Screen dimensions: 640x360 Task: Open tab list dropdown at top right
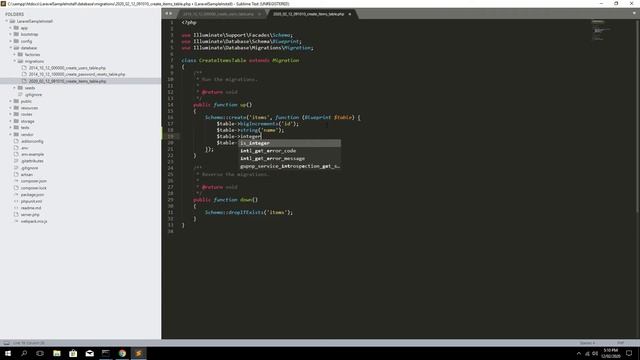(x=634, y=13)
